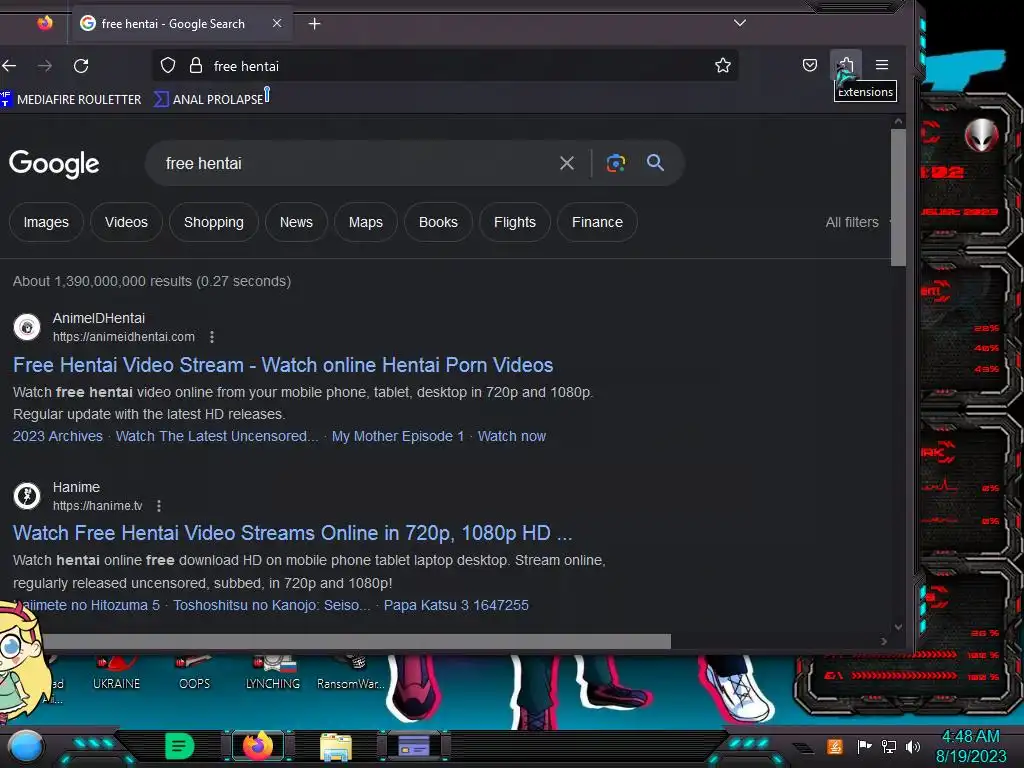Image resolution: width=1024 pixels, height=768 pixels.
Task: Click the vertical scrollbar thumb
Action: (x=898, y=197)
